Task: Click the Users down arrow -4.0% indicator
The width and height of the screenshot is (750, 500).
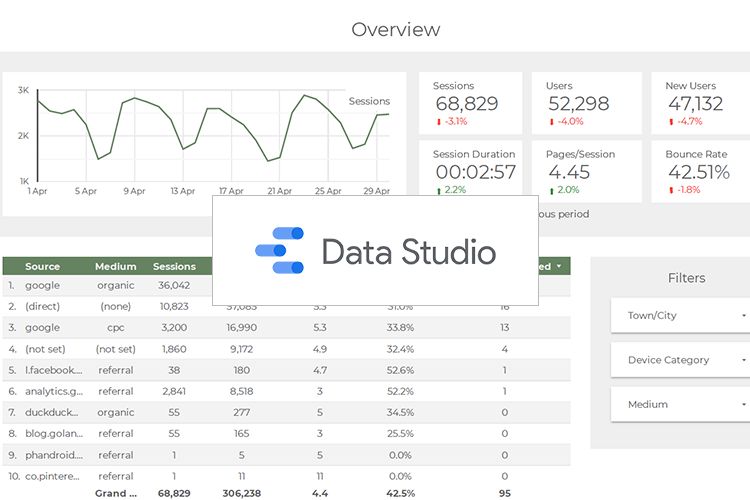Action: click(x=566, y=122)
